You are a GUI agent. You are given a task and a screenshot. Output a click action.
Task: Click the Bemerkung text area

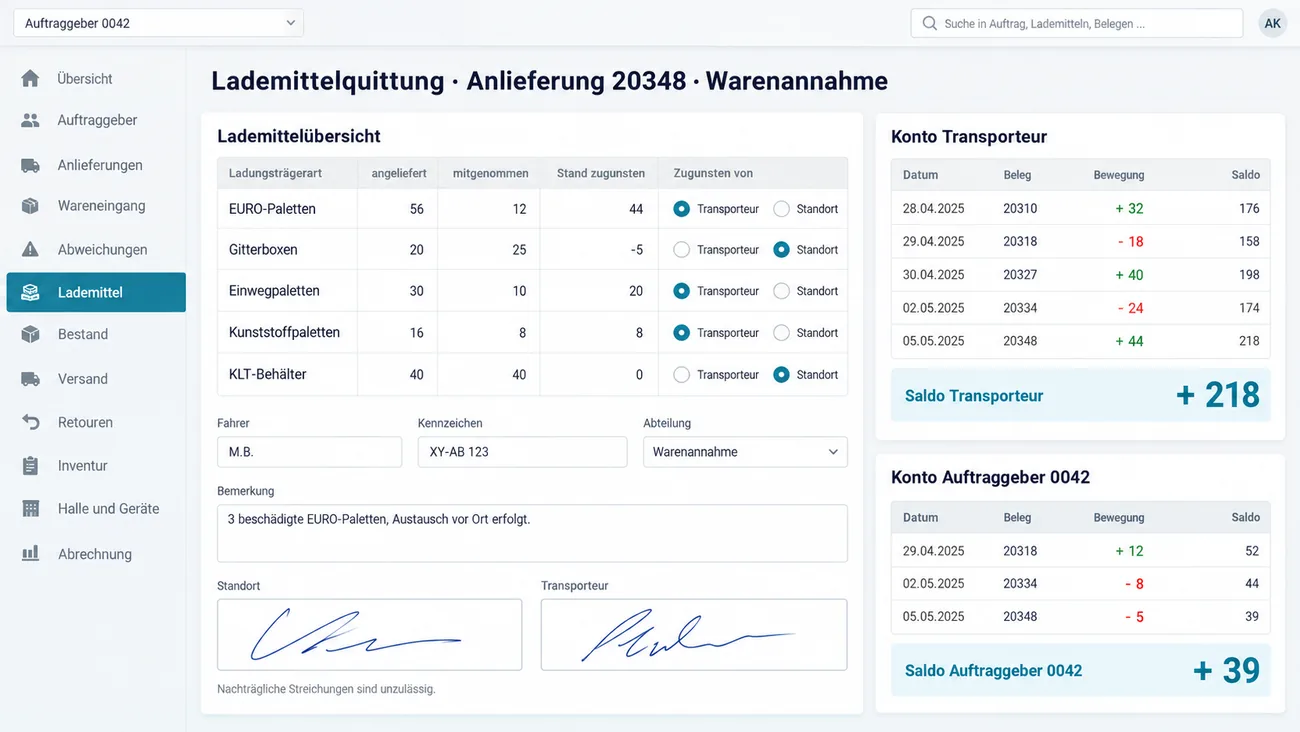click(x=532, y=533)
